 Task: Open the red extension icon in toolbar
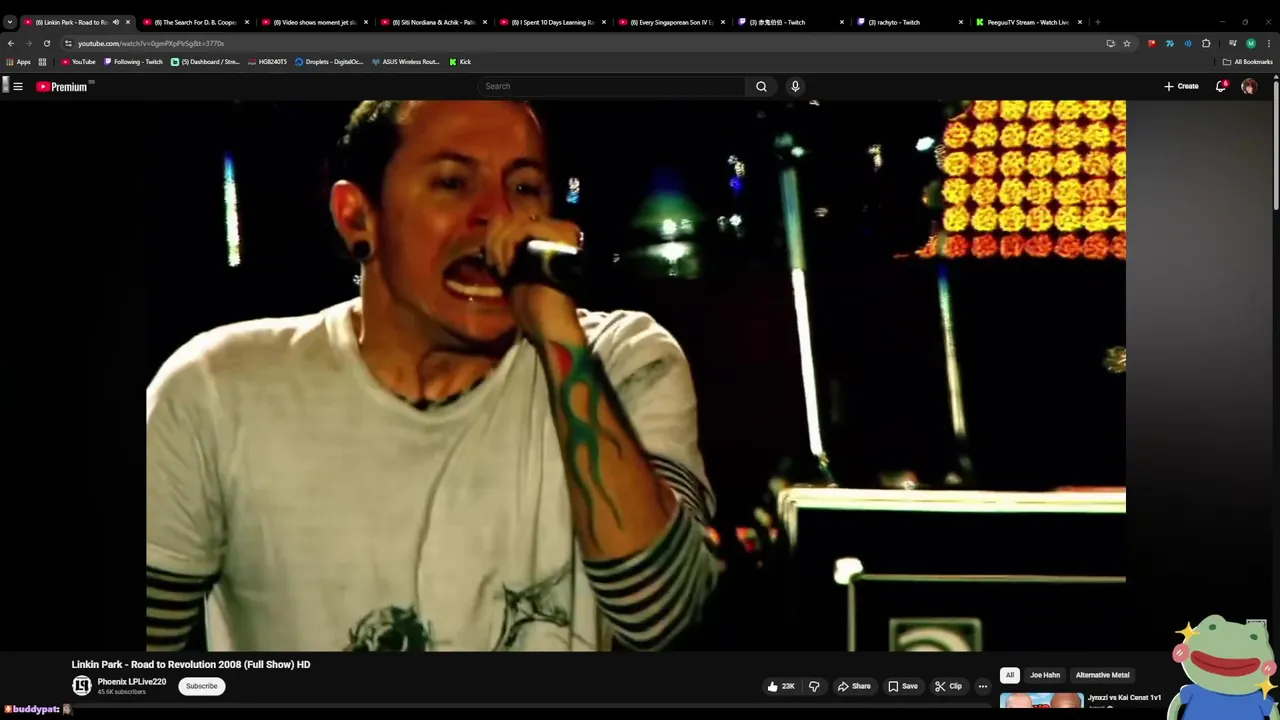[x=1152, y=43]
